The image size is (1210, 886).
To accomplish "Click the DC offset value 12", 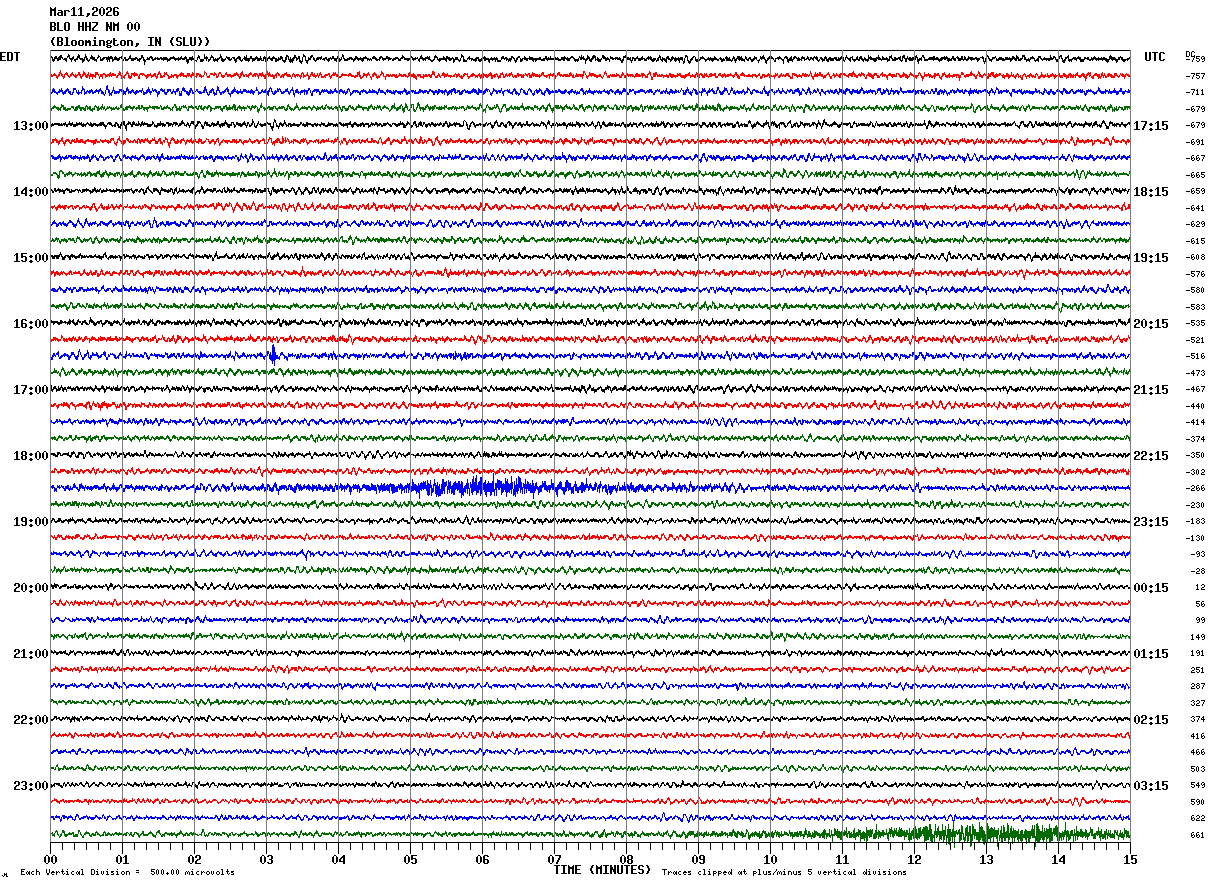I will pos(1200,587).
